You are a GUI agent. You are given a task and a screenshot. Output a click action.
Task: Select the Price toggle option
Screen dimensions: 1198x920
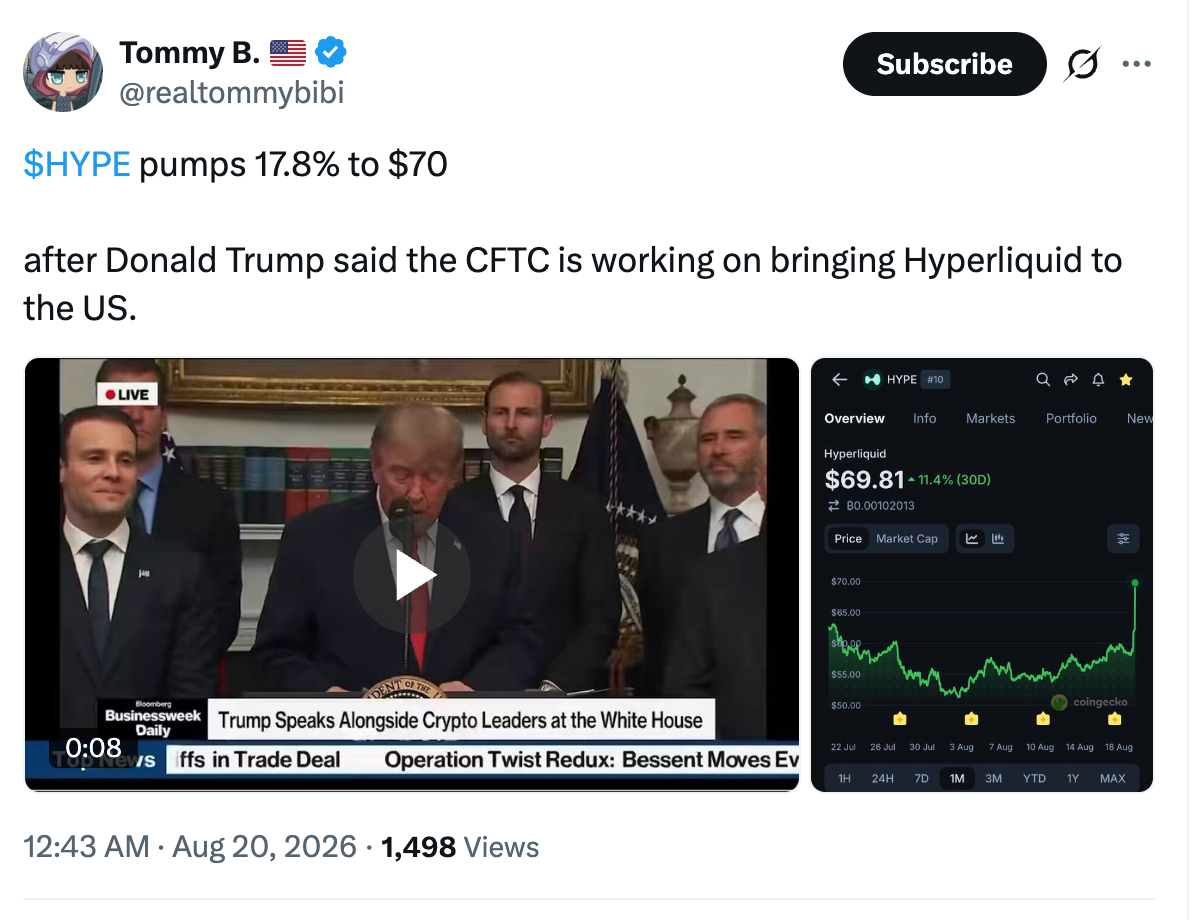tap(847, 539)
